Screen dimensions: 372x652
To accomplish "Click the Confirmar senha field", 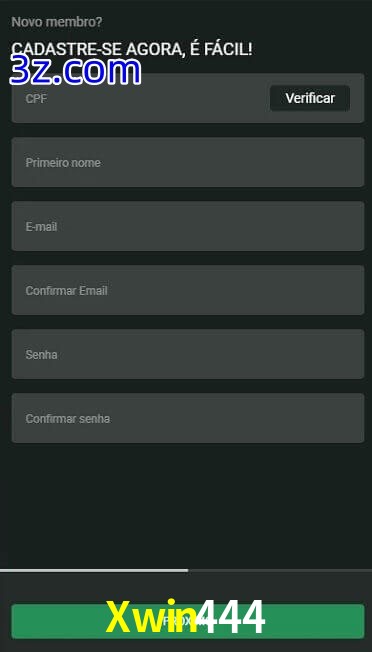I will point(188,418).
